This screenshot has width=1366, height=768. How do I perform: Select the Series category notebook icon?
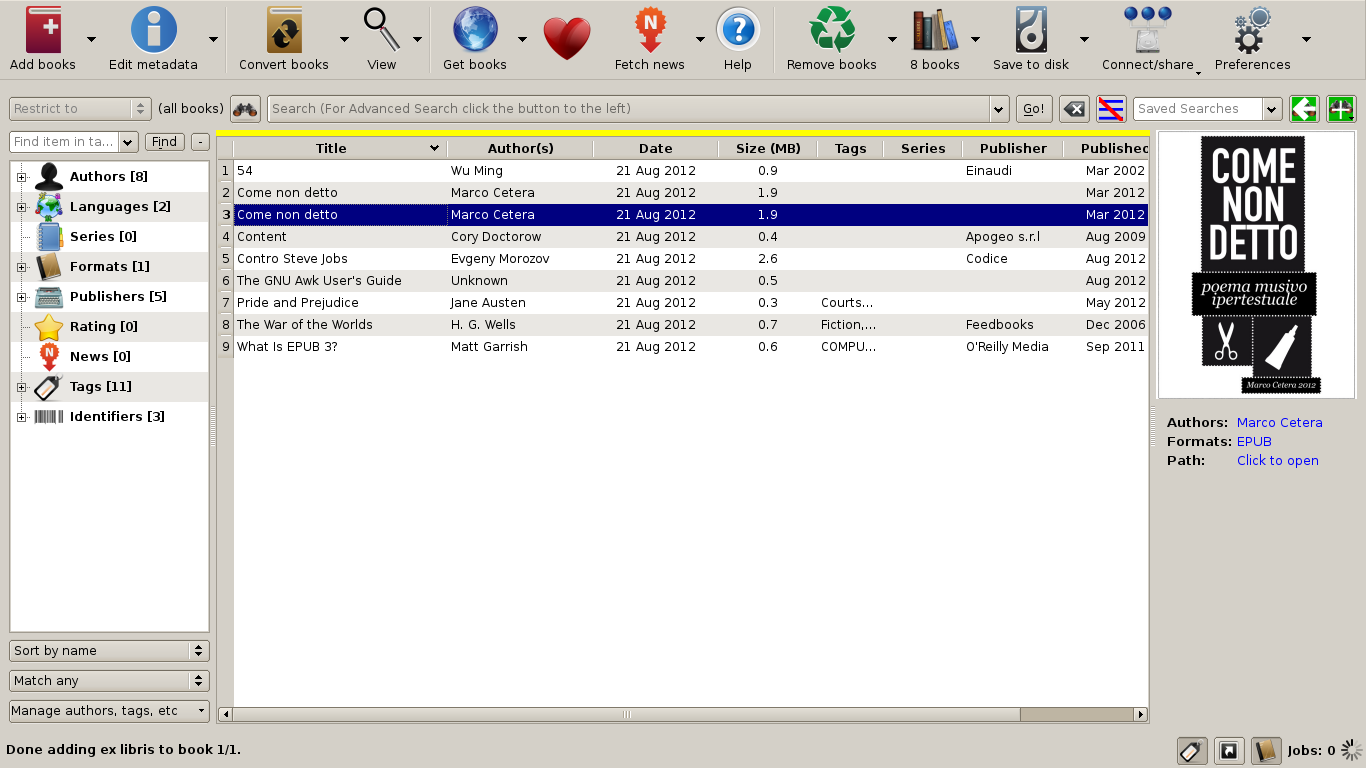(x=49, y=237)
